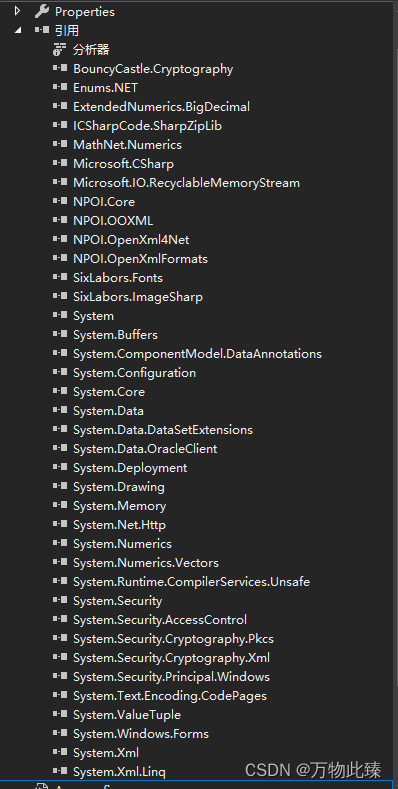Click the 分析器 analyzer icon
The image size is (398, 789).
(60, 49)
